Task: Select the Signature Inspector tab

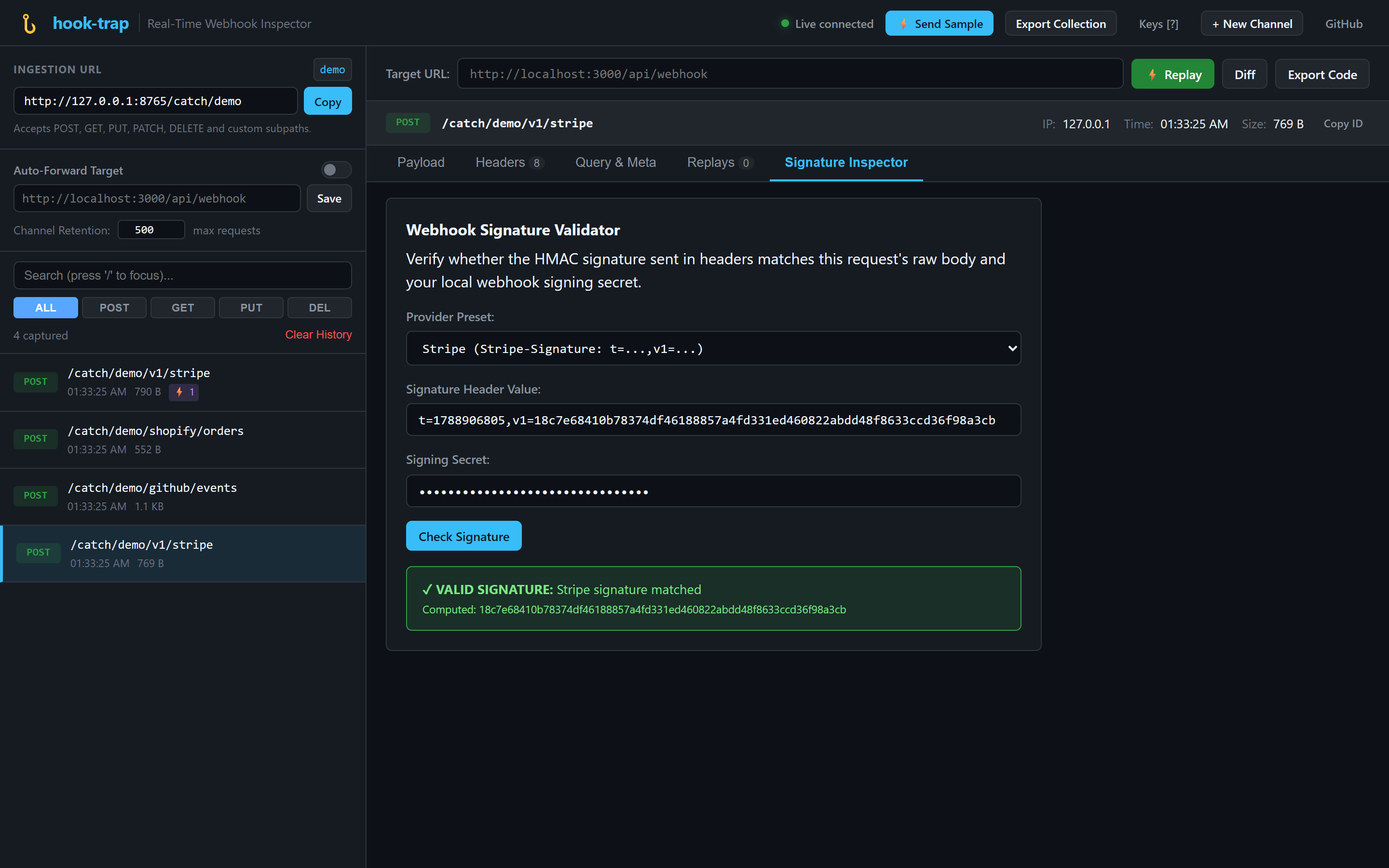Action: 846,163
